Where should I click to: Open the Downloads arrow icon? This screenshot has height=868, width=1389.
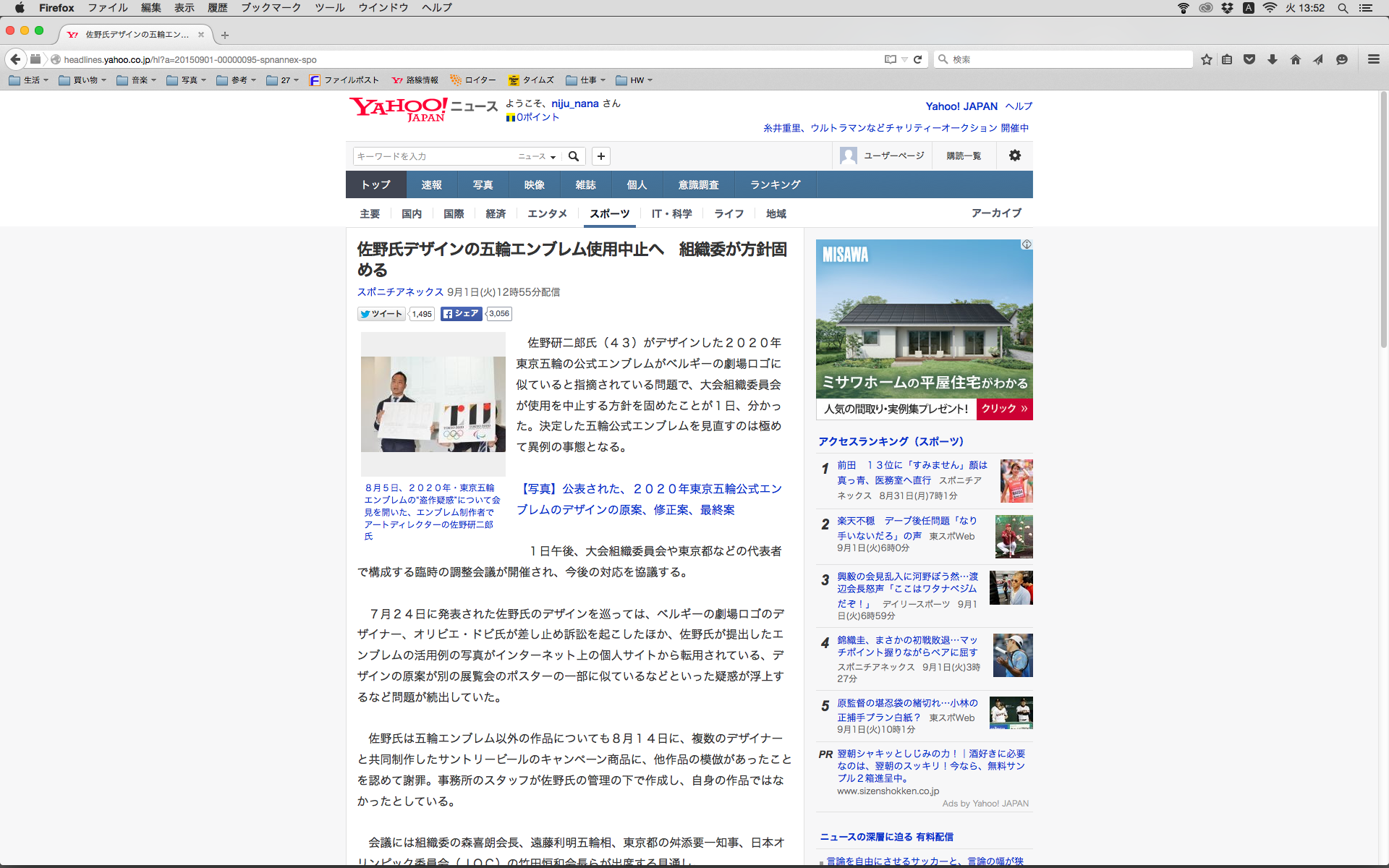pos(1272,59)
